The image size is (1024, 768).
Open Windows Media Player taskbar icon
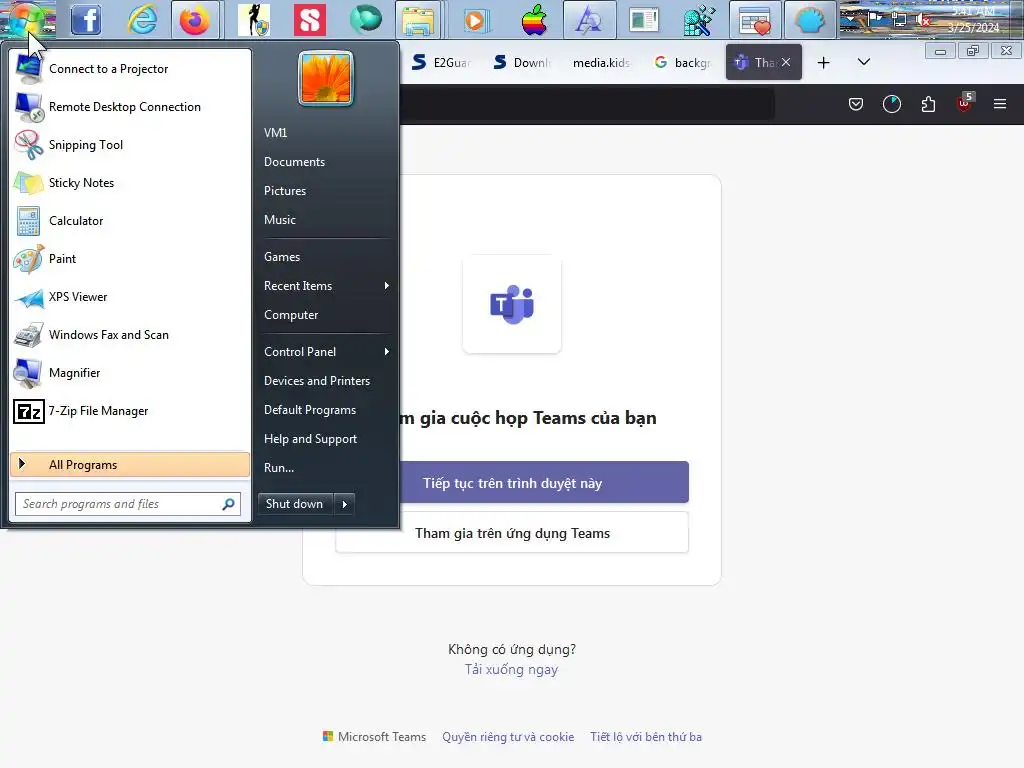(476, 20)
